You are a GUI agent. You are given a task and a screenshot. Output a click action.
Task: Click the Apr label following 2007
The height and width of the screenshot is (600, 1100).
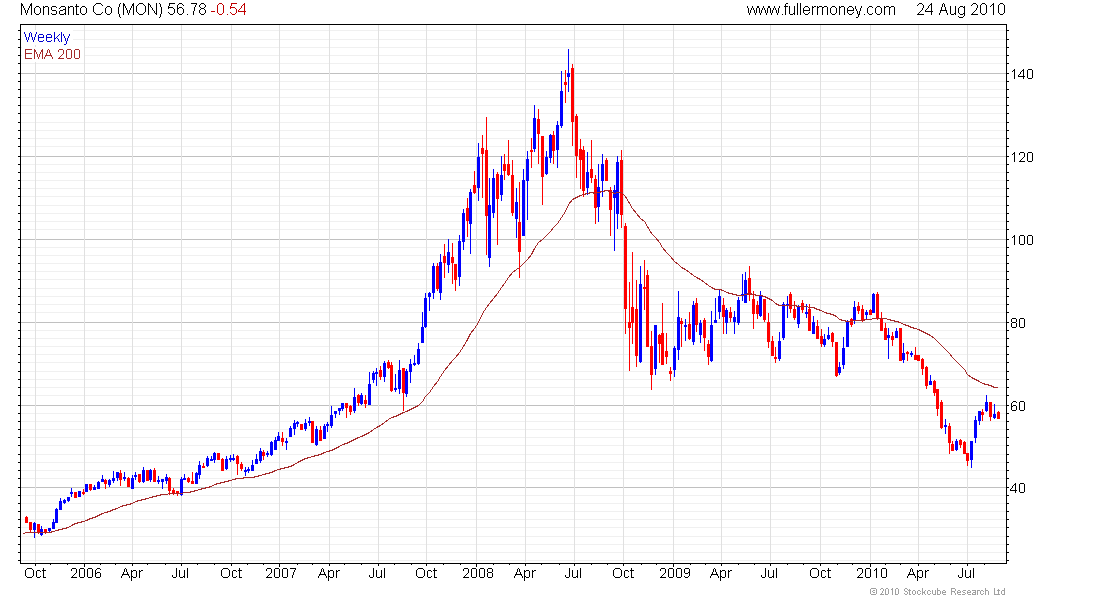click(328, 573)
